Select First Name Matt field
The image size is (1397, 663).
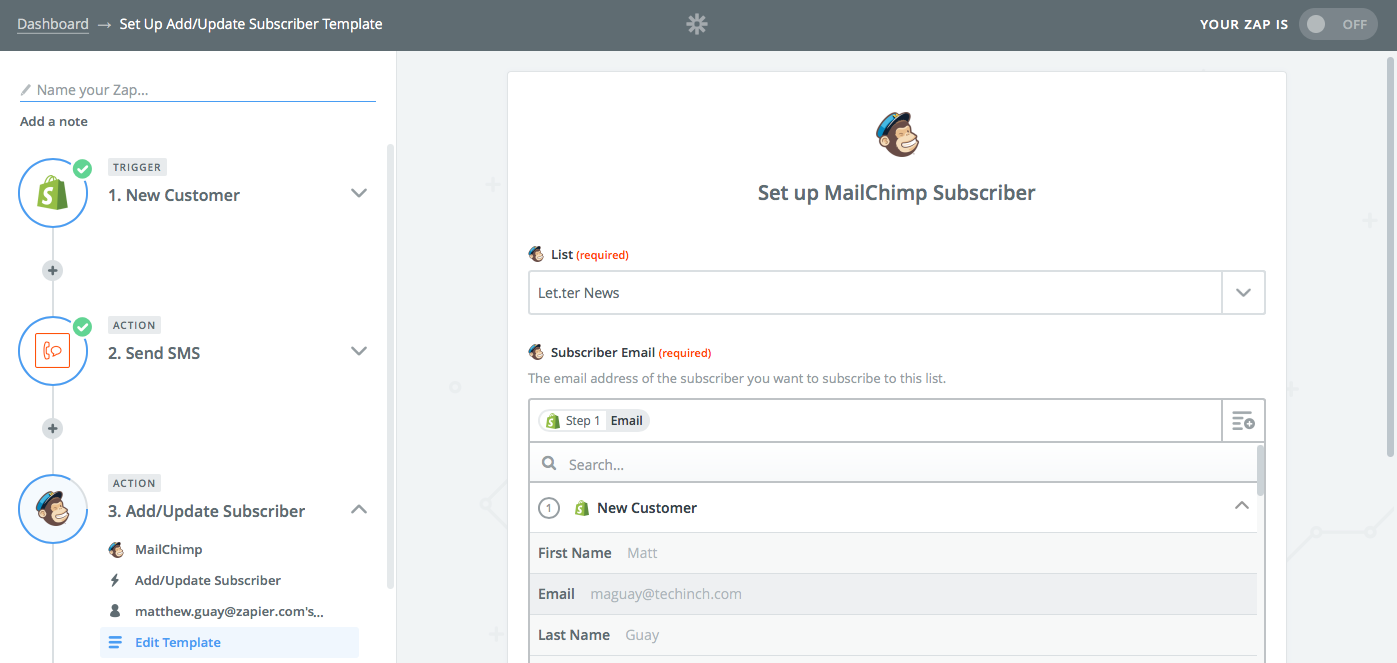pyautogui.click(x=893, y=553)
